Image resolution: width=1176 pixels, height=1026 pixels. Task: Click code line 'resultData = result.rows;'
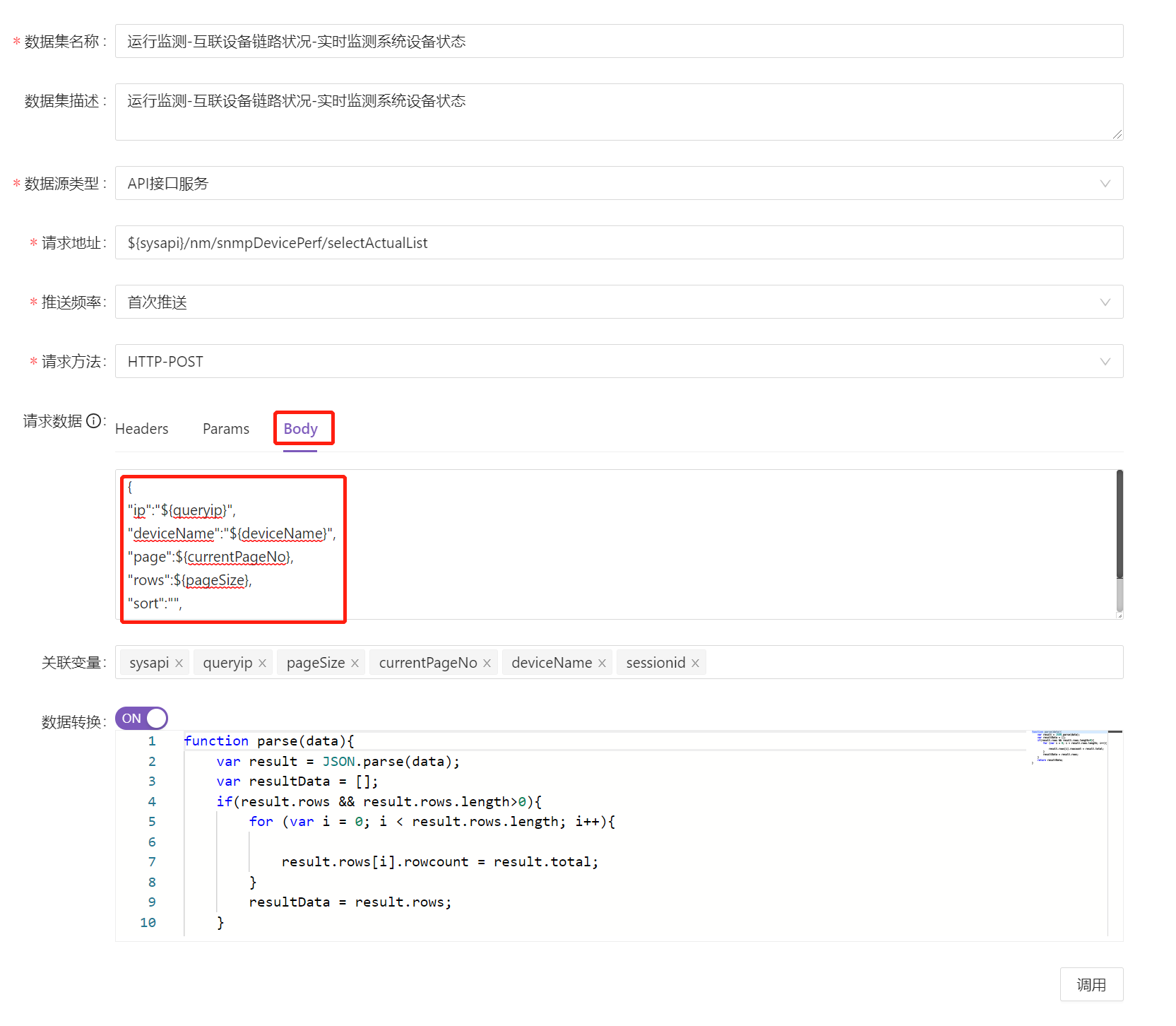[x=350, y=902]
